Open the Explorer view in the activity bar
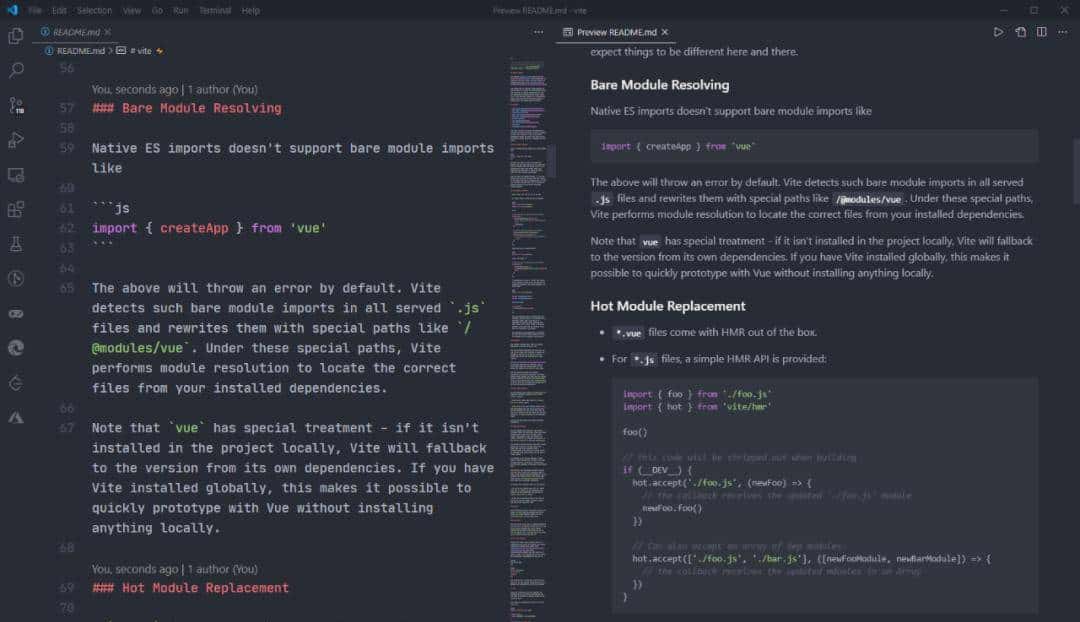Viewport: 1080px width, 622px height. [15, 35]
